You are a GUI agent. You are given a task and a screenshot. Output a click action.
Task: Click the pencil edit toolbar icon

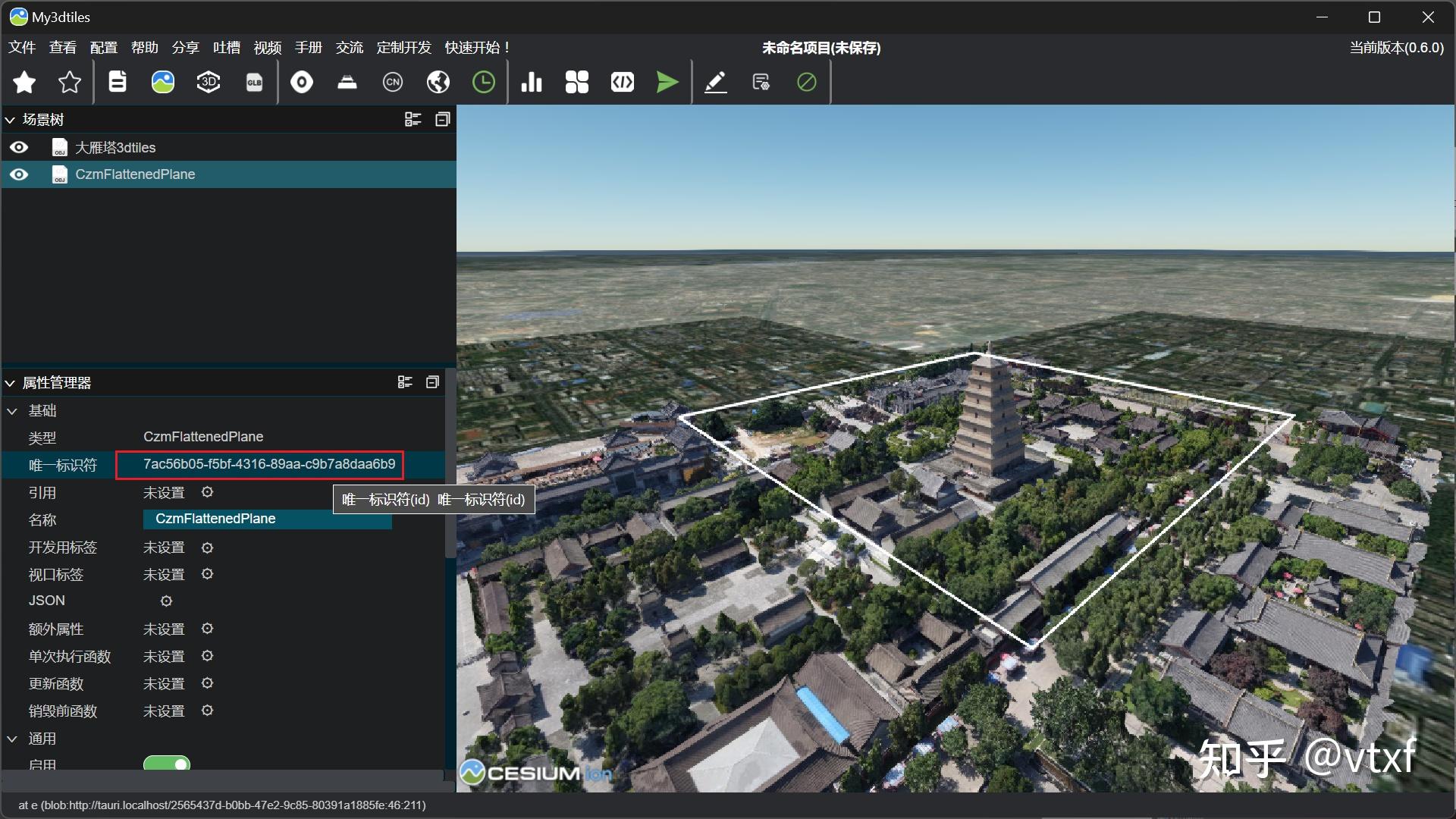pos(716,82)
